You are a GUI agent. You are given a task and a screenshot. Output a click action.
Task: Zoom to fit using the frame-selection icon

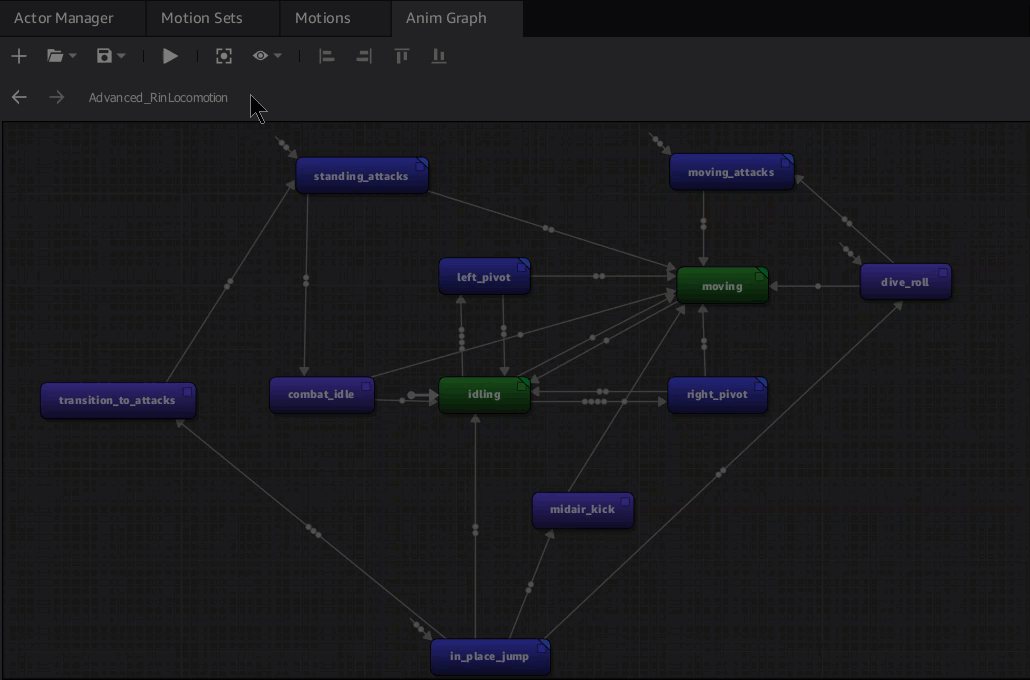(224, 56)
